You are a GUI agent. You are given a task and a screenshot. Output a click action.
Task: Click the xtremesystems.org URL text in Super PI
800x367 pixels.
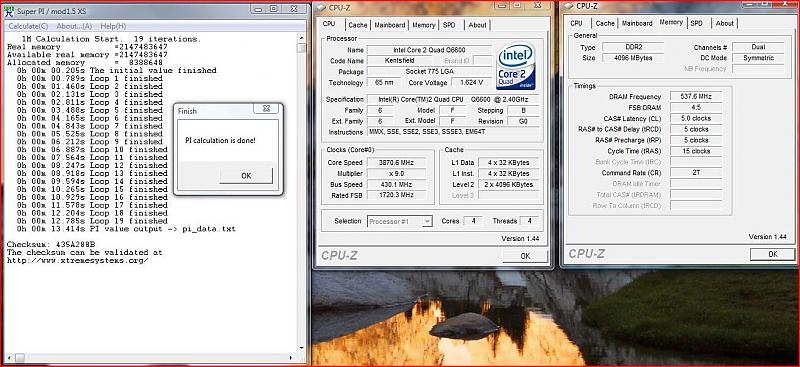[x=78, y=260]
